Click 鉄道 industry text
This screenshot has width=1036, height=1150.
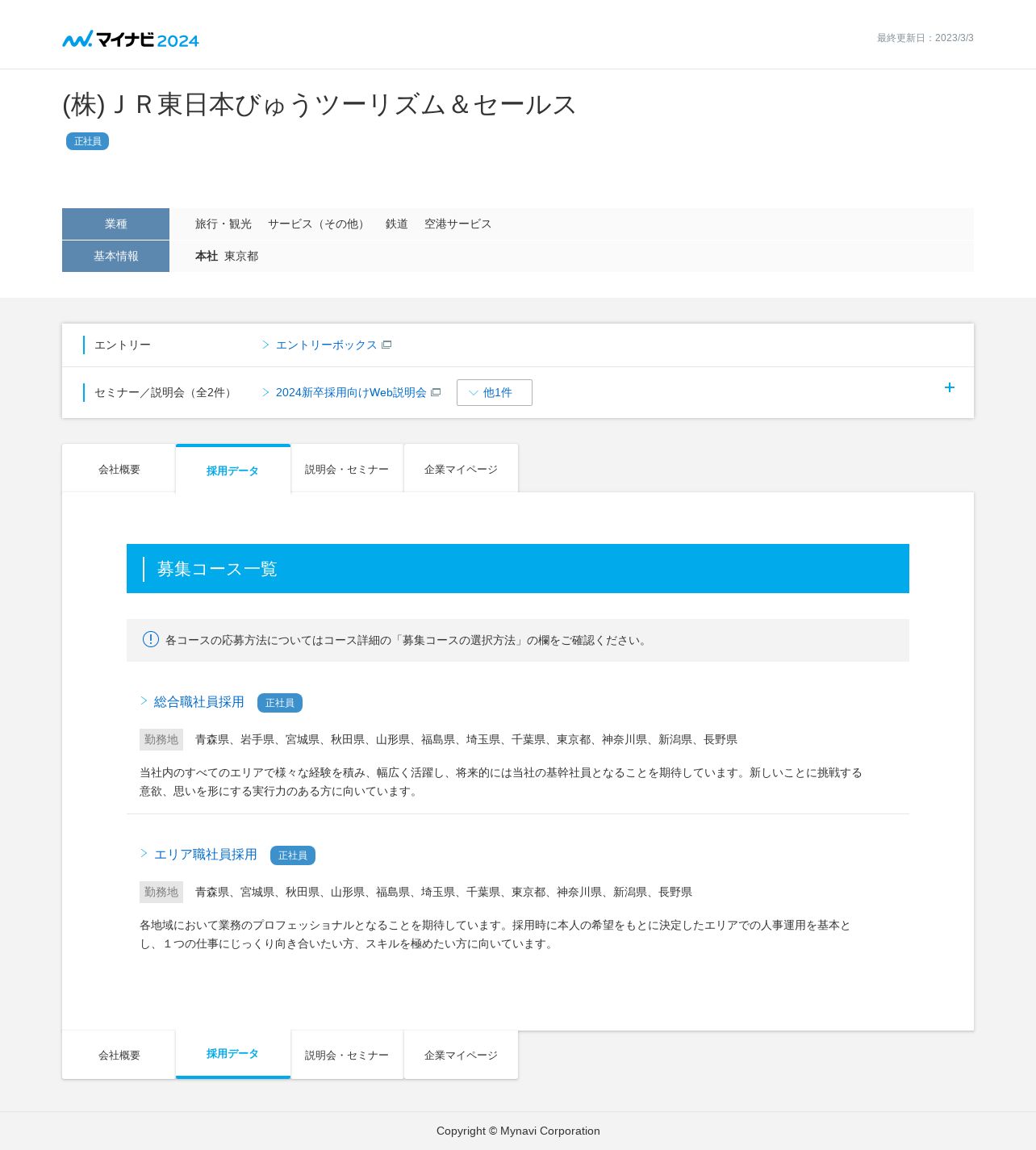coord(397,224)
